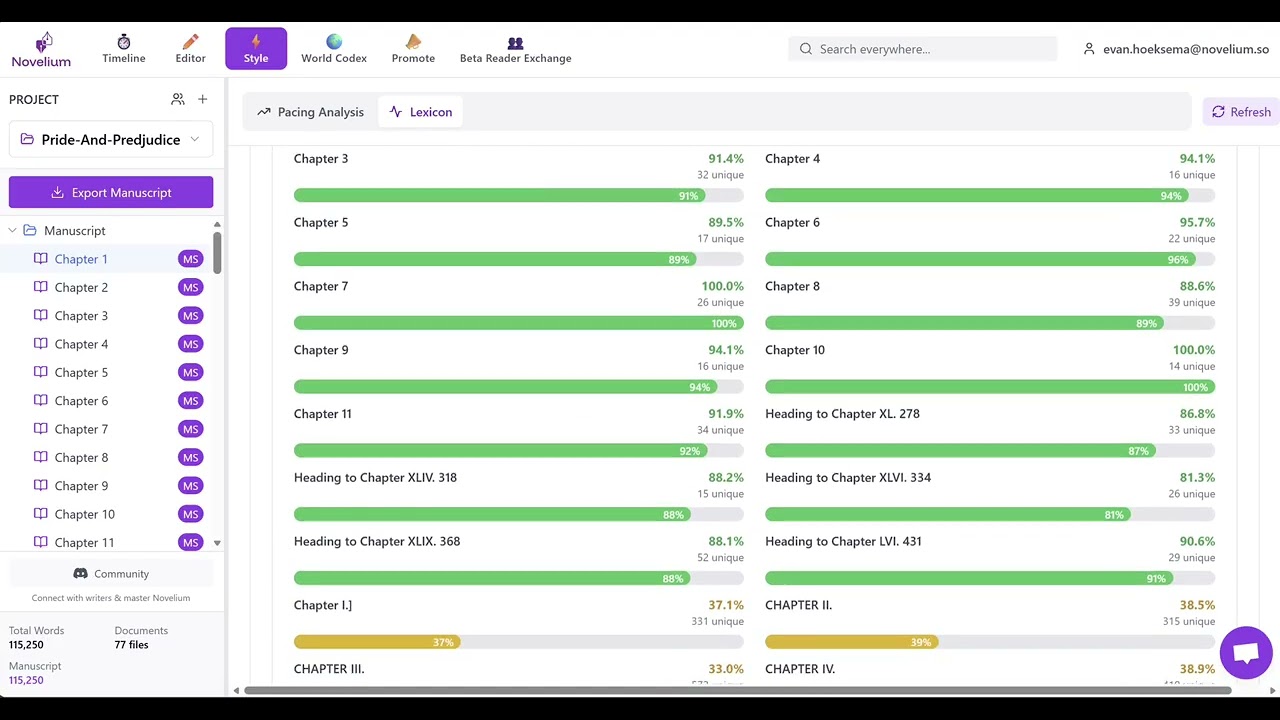Select Heading to Chapter XLIX. 368
The image size is (1280, 720).
pos(377,542)
